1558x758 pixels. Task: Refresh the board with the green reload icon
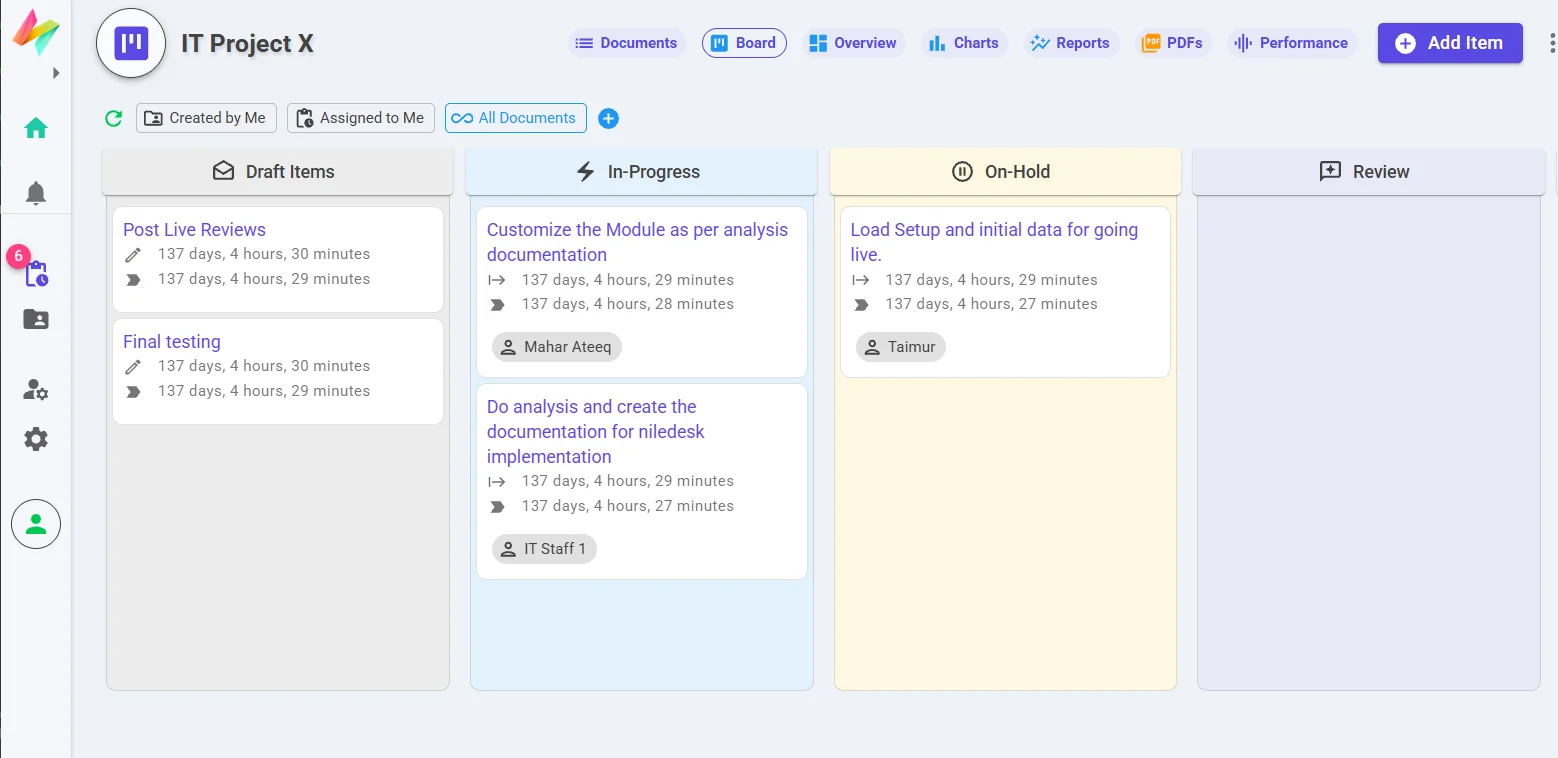(x=114, y=118)
